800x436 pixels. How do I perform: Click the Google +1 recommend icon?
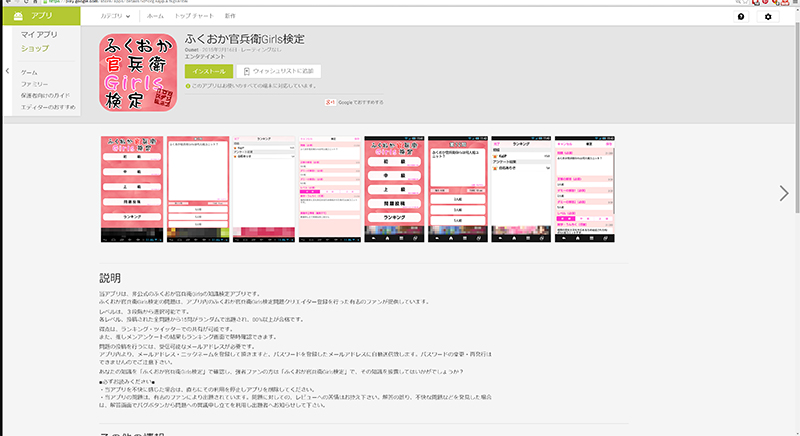329,102
